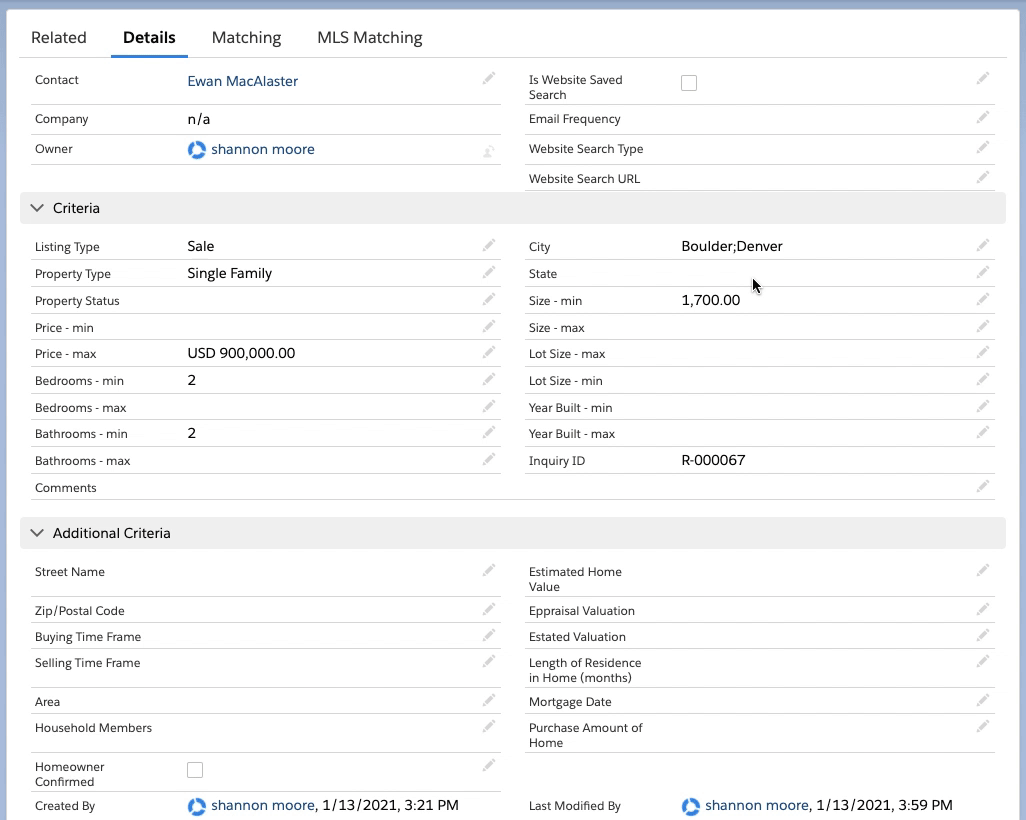
Task: Edit Street Name pencil icon
Action: click(489, 571)
